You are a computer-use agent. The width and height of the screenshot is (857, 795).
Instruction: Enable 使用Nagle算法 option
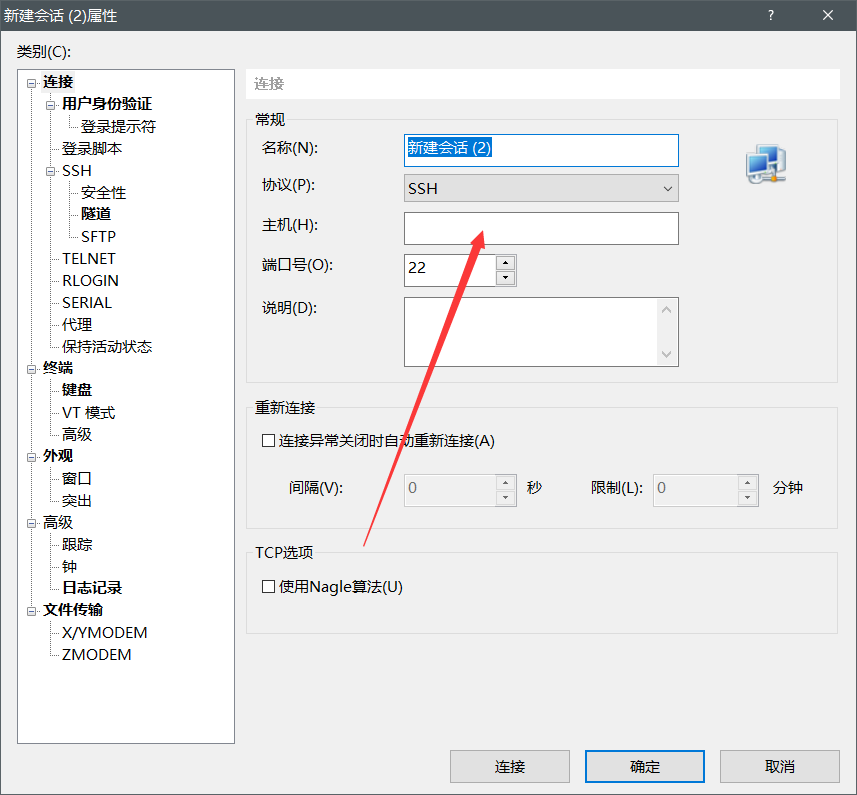coord(268,587)
